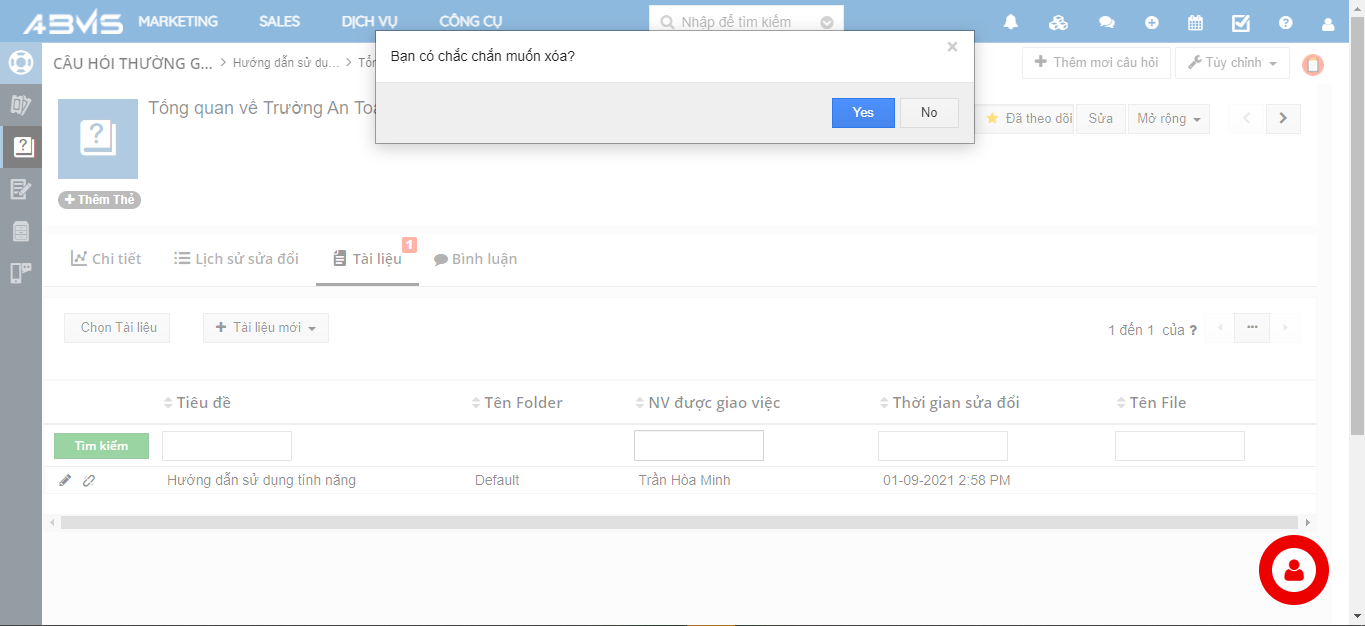Viewport: 1365px width, 626px height.
Task: Click the unlink icon in document row
Action: 89,480
